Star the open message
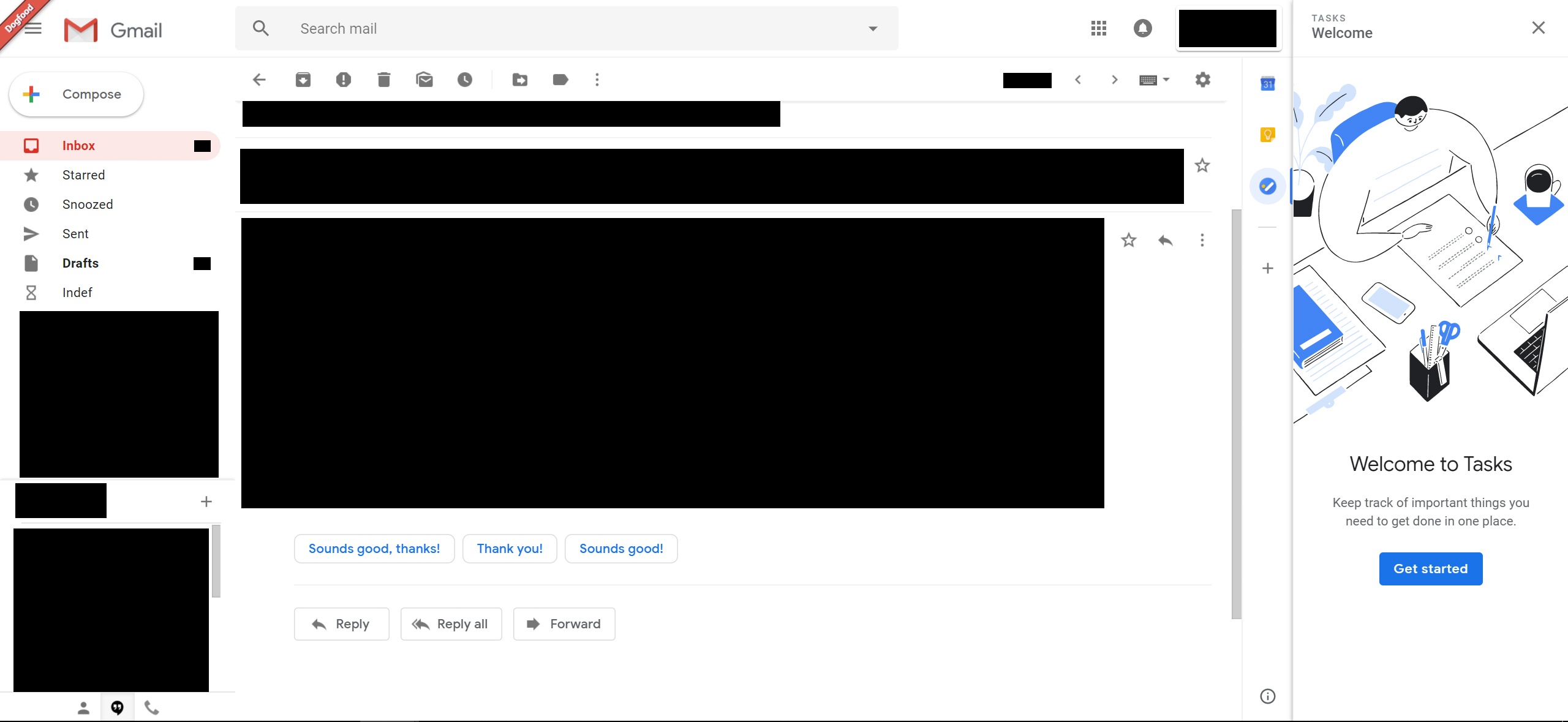 [x=1128, y=240]
